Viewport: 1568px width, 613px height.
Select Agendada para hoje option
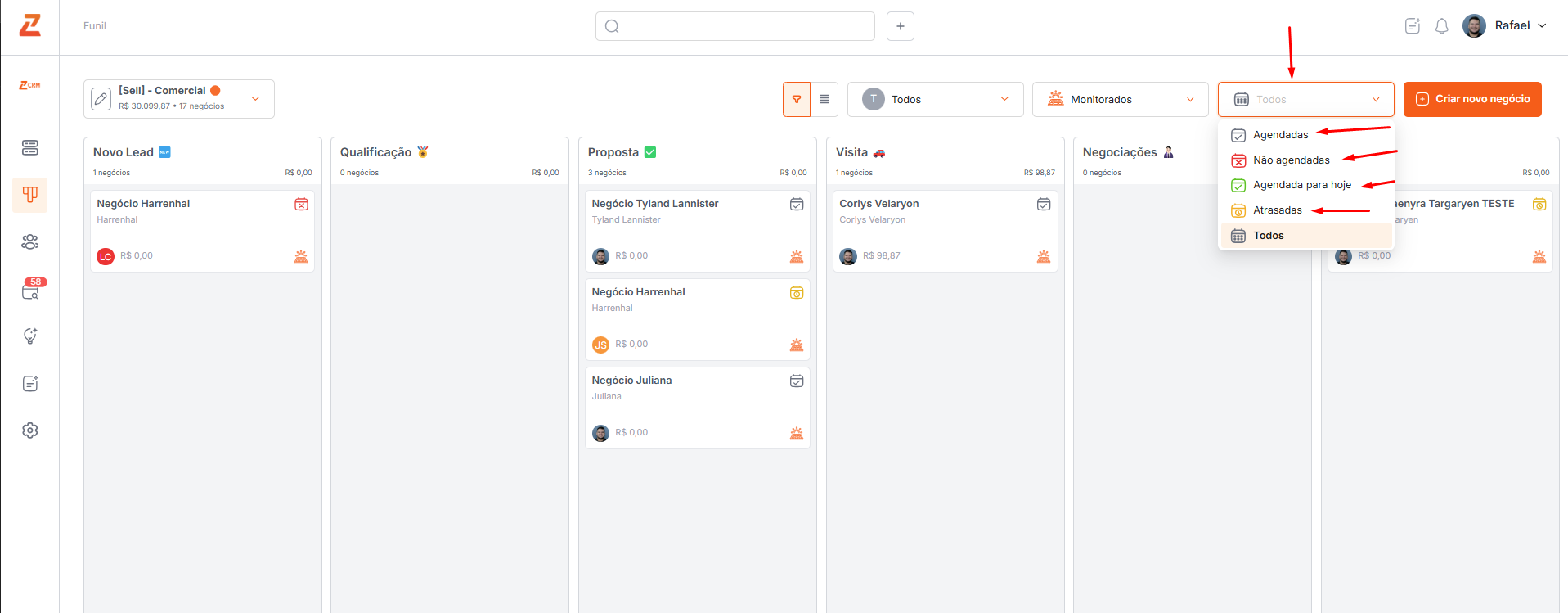click(1306, 185)
